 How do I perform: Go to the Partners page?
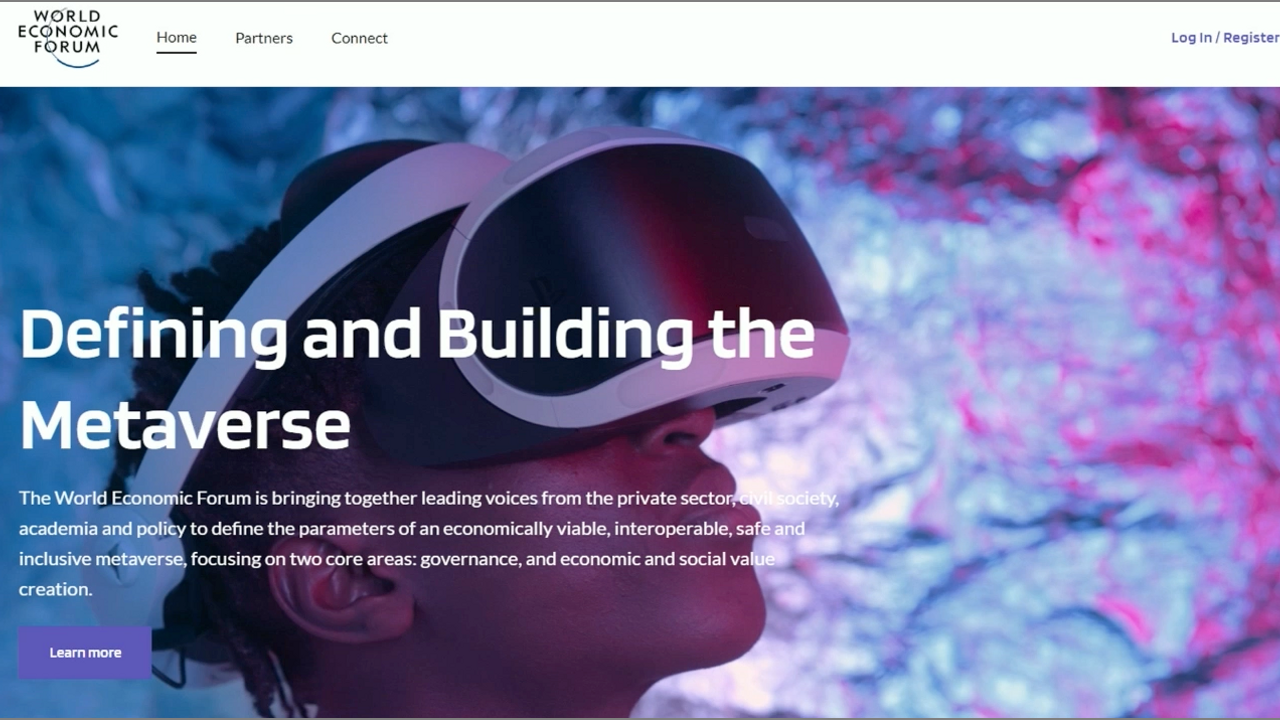tap(264, 38)
